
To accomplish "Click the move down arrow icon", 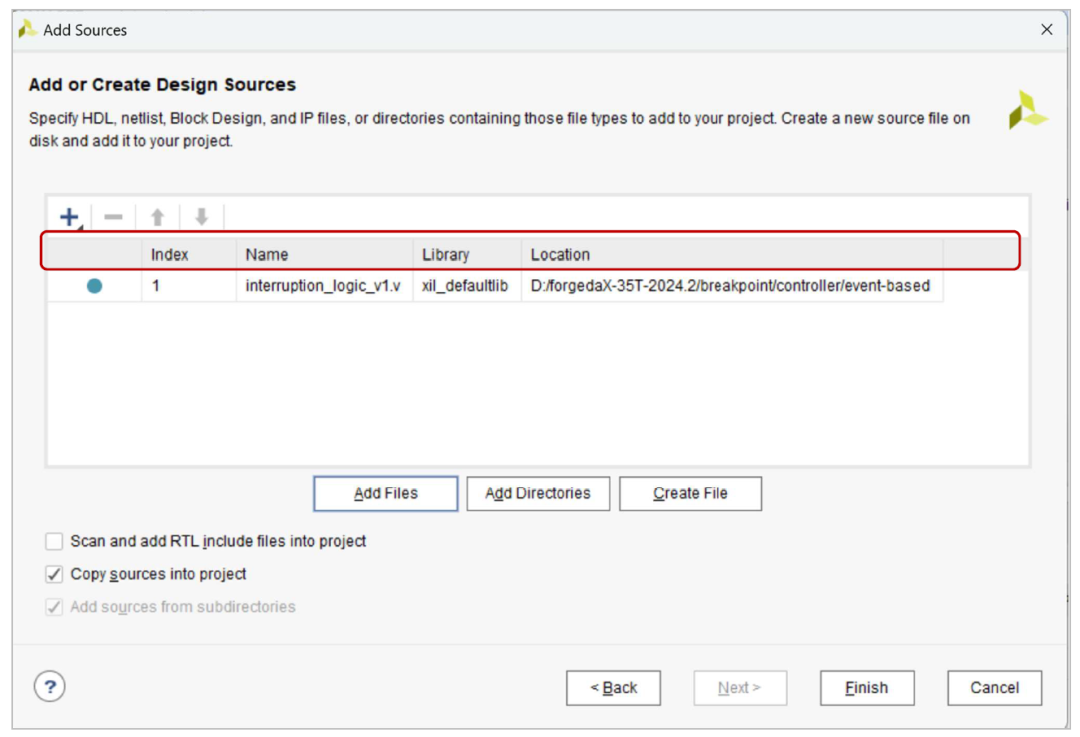I will pos(201,217).
